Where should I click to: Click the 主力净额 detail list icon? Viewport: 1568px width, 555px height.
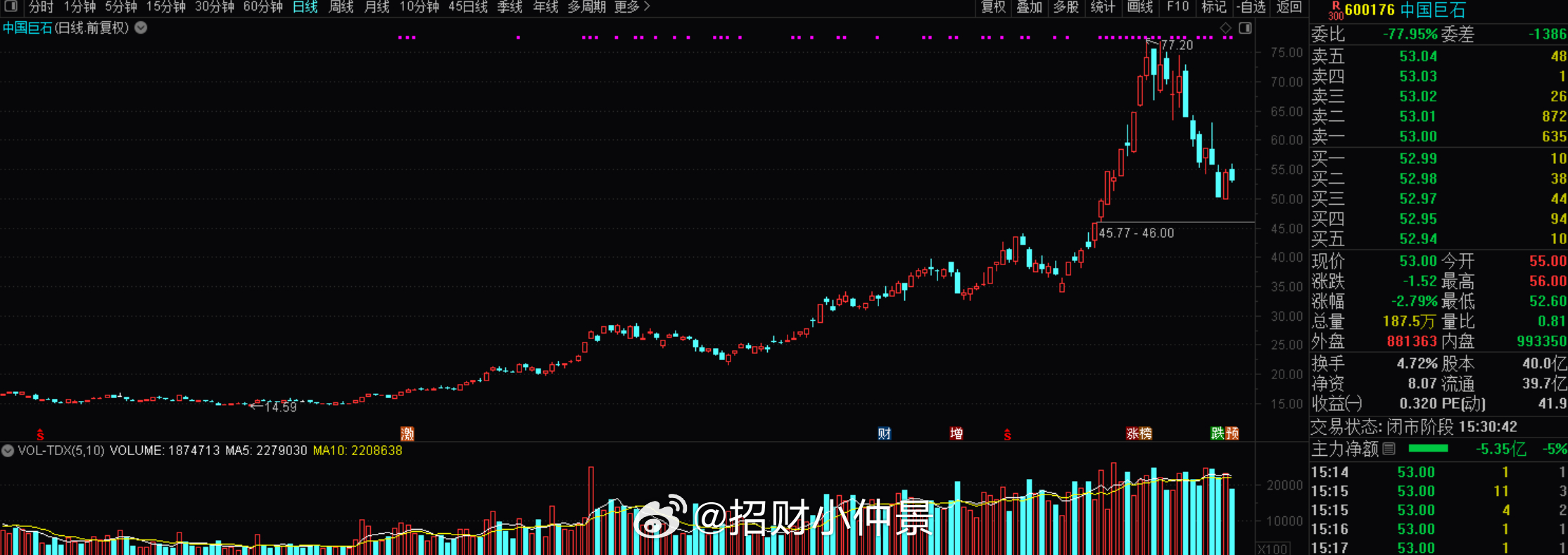1389,449
